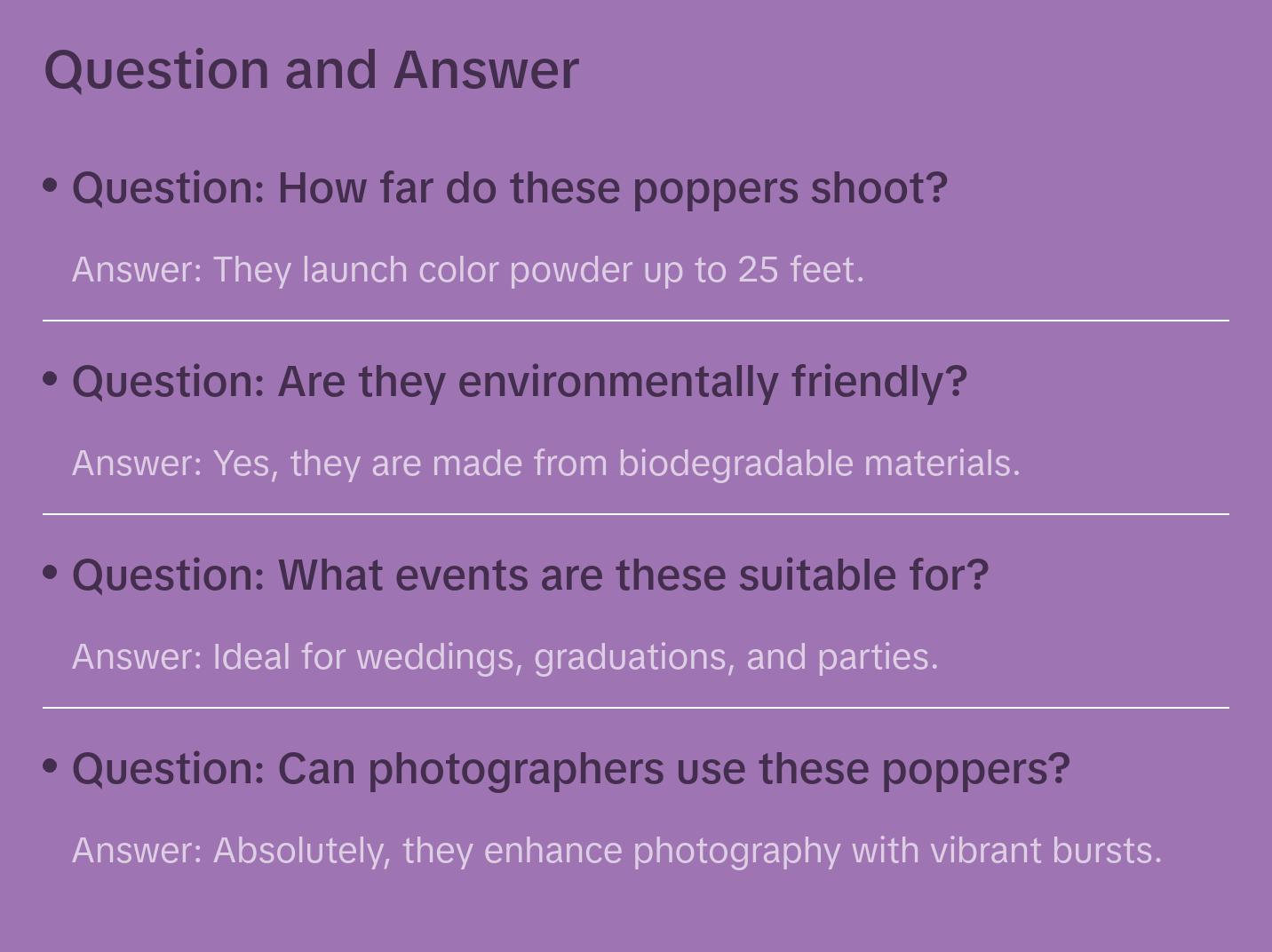Click the divider line below the first answer
1272x952 pixels.
click(x=636, y=320)
